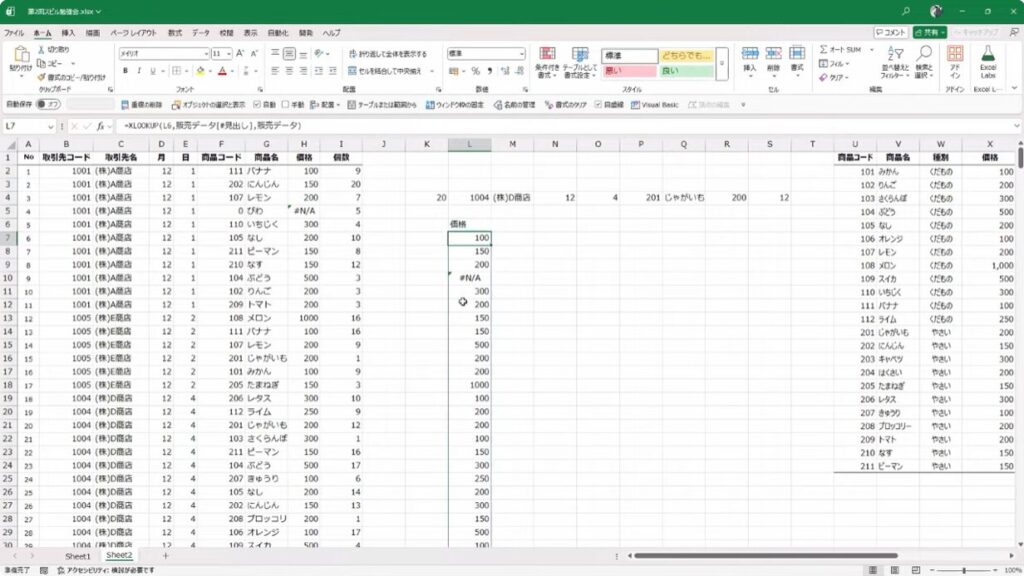
Task: Toggle the AutoSave (自動保存) switch
Action: coord(47,104)
